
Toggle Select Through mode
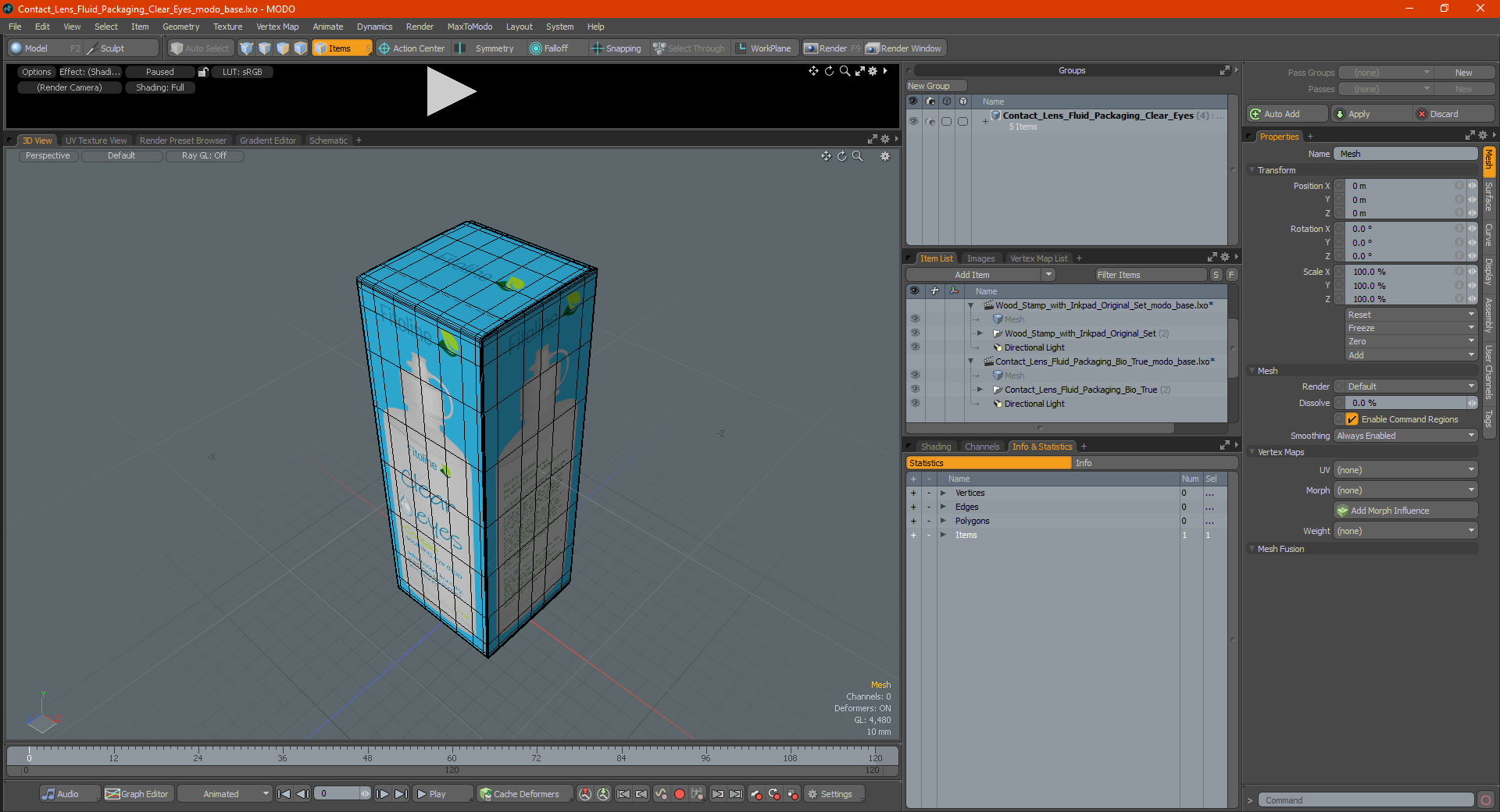[x=689, y=48]
